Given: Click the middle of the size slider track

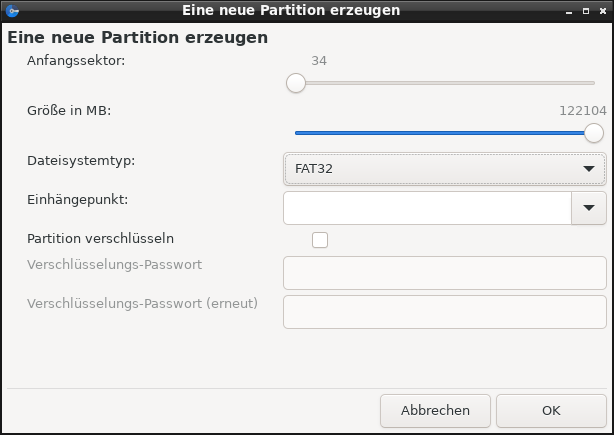Looking at the screenshot, I should (445, 133).
